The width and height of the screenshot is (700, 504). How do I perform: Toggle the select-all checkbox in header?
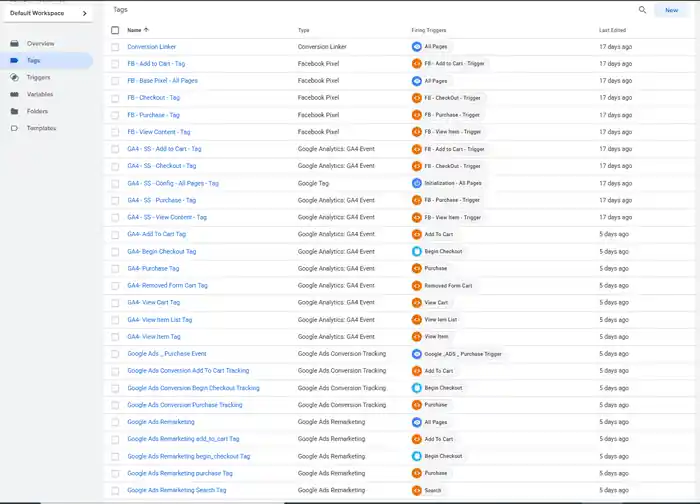[115, 30]
